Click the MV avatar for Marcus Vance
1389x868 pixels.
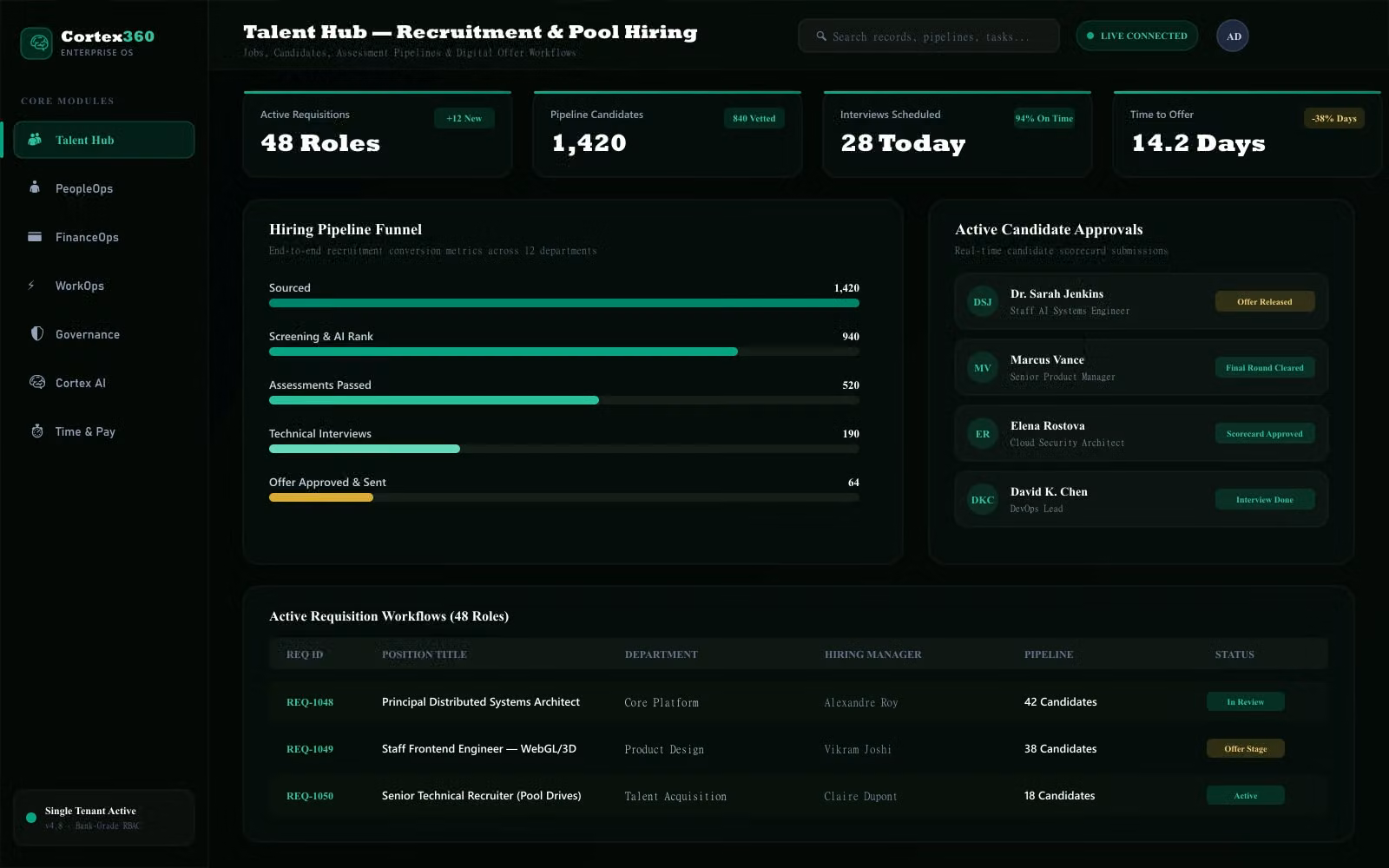(983, 368)
